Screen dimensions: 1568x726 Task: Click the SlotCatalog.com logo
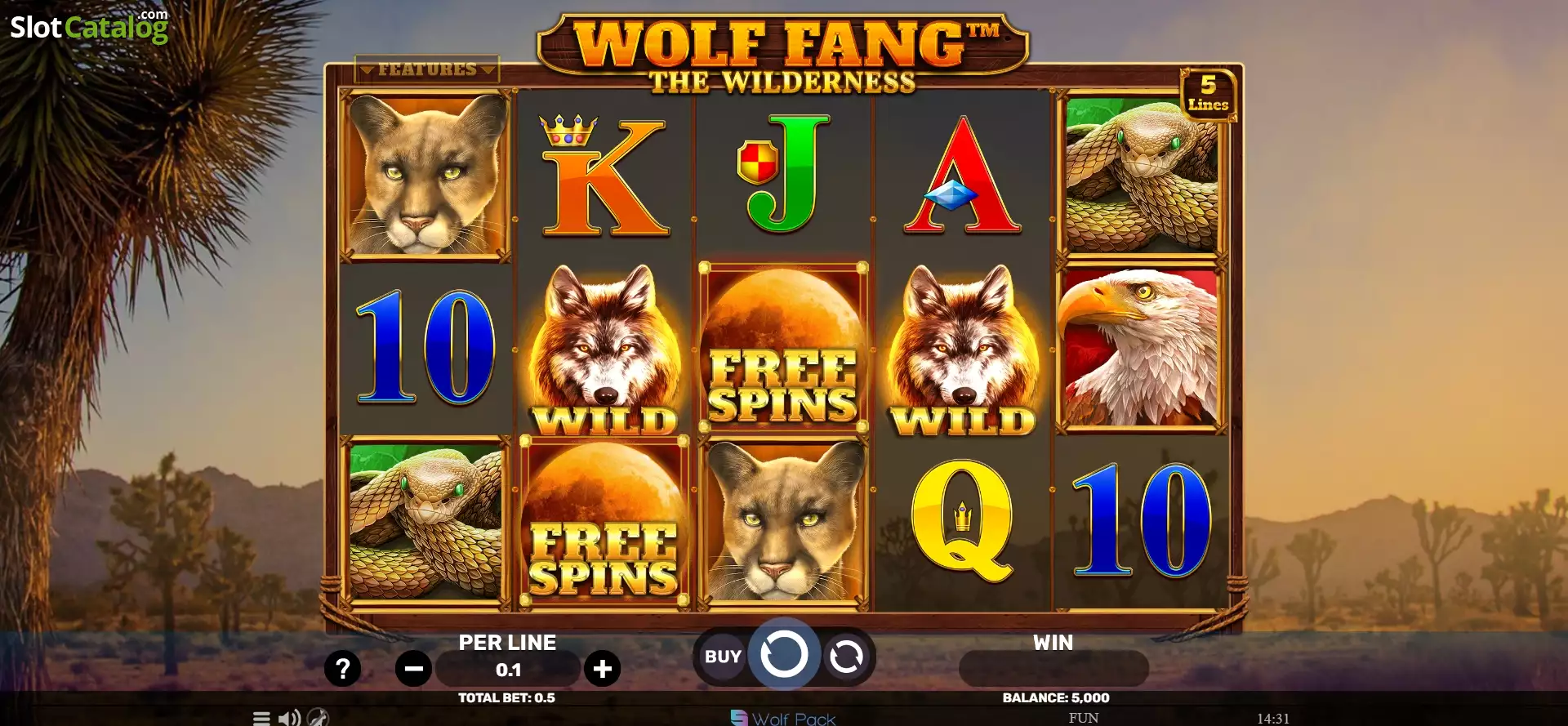90,27
